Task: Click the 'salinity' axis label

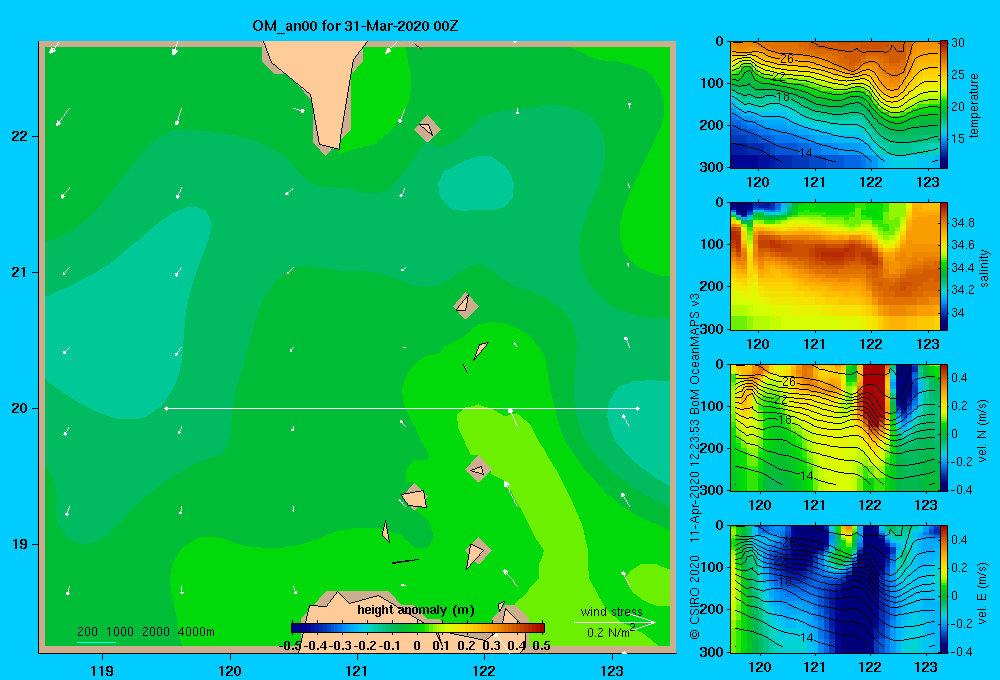Action: point(985,268)
